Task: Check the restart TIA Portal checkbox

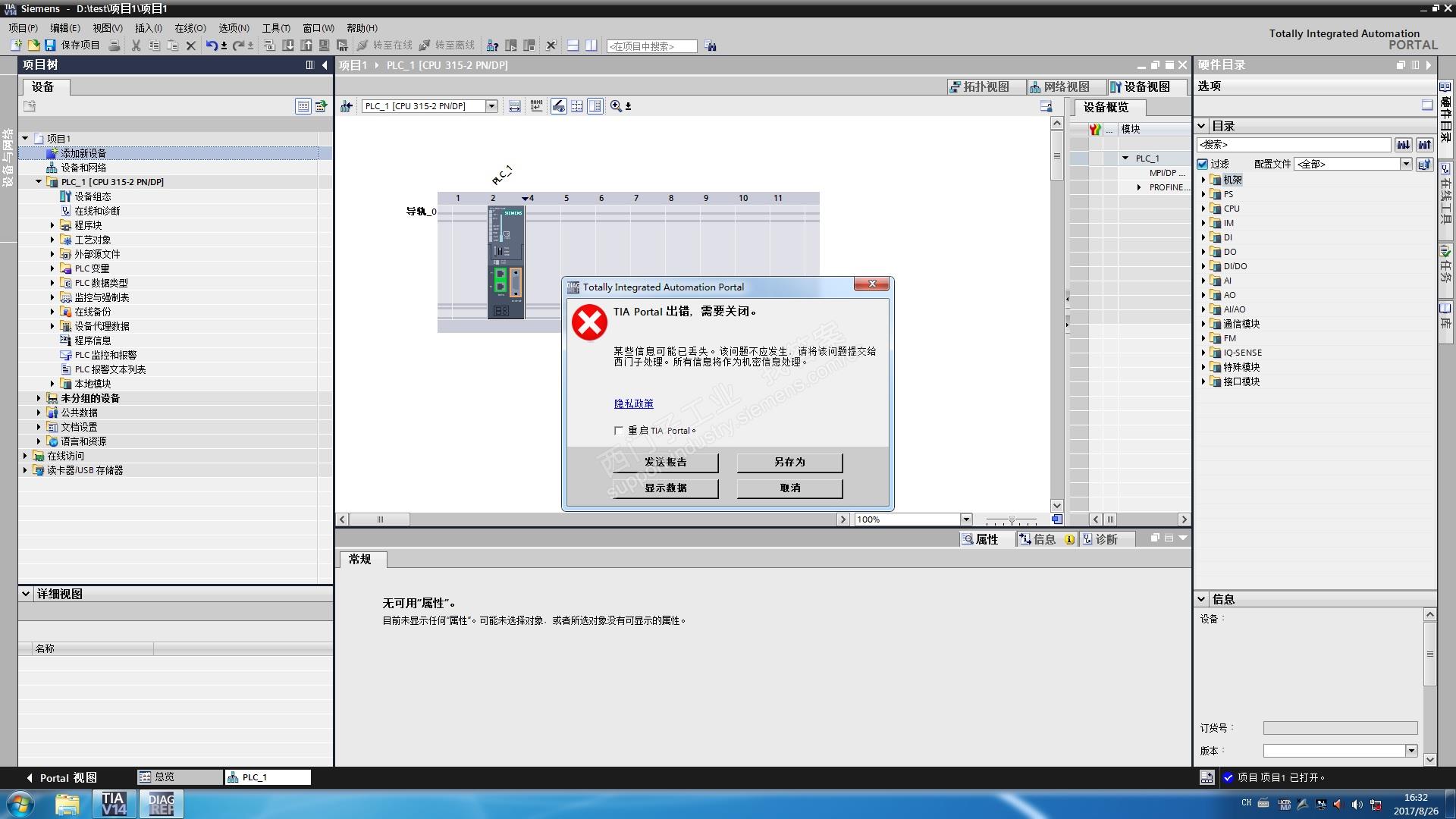Action: click(x=619, y=431)
